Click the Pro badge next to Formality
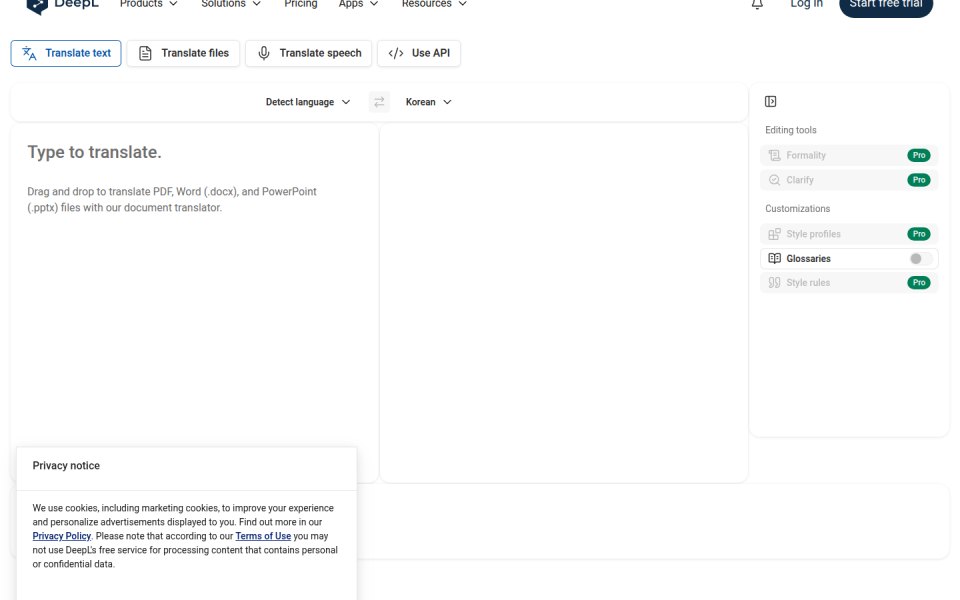The width and height of the screenshot is (960, 600). click(x=918, y=156)
